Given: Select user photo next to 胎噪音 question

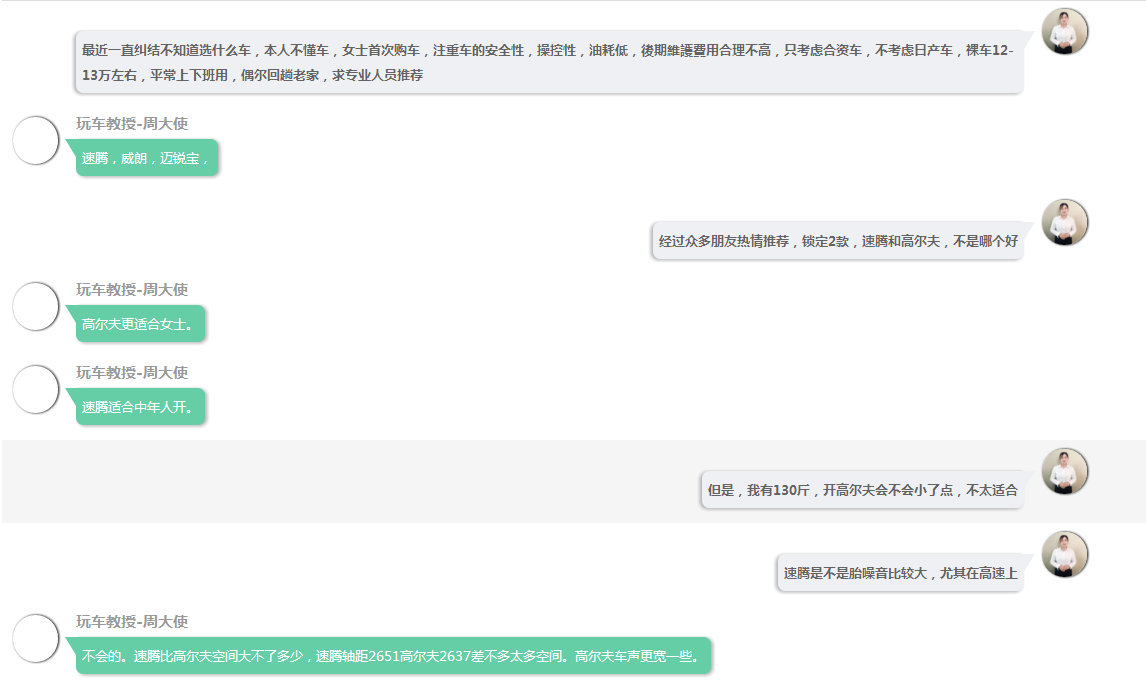Looking at the screenshot, I should [x=1064, y=555].
